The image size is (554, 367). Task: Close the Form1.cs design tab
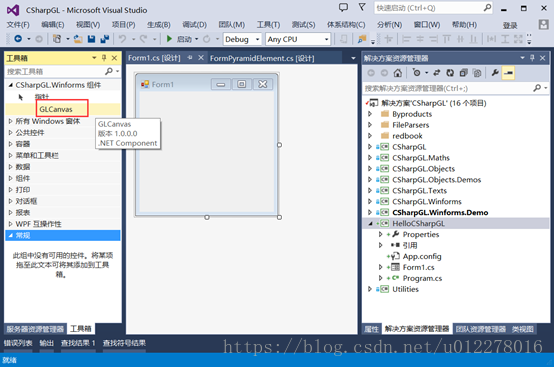tap(201, 58)
